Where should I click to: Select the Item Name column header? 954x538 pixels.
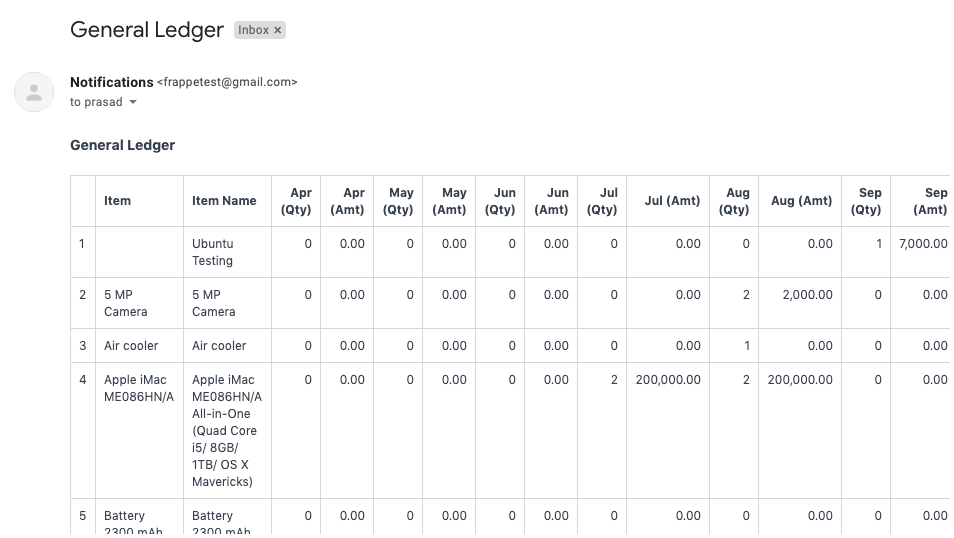click(x=224, y=201)
